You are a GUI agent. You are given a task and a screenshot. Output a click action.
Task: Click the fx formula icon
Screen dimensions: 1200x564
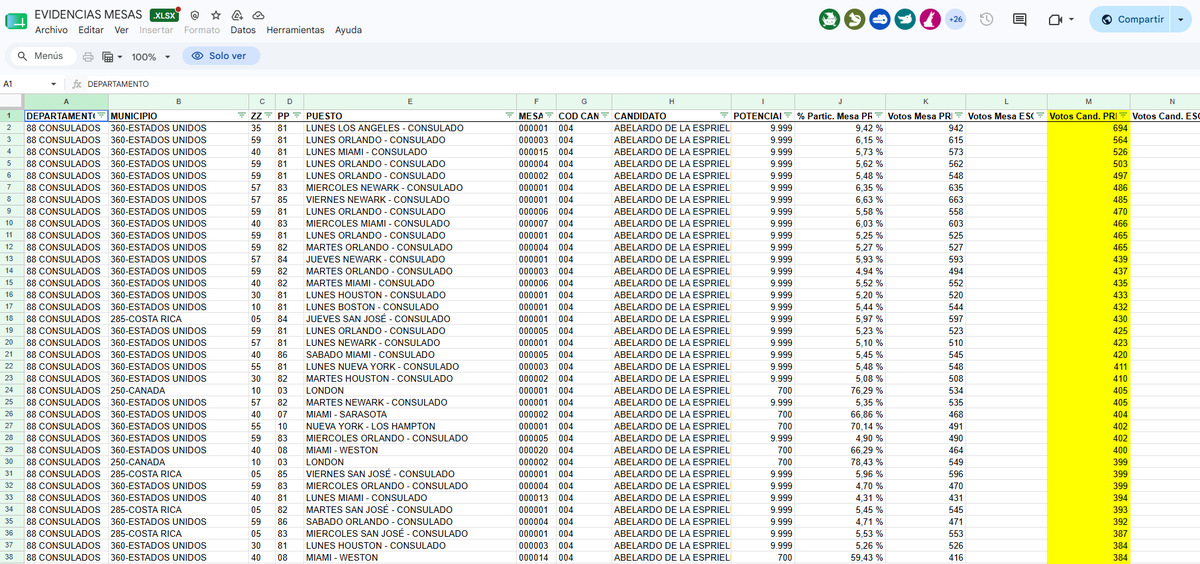pyautogui.click(x=77, y=84)
